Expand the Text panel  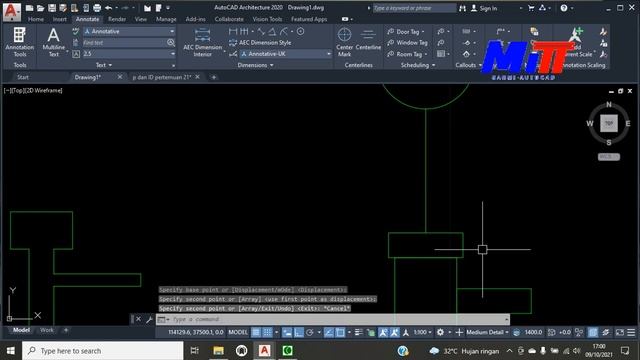104,65
